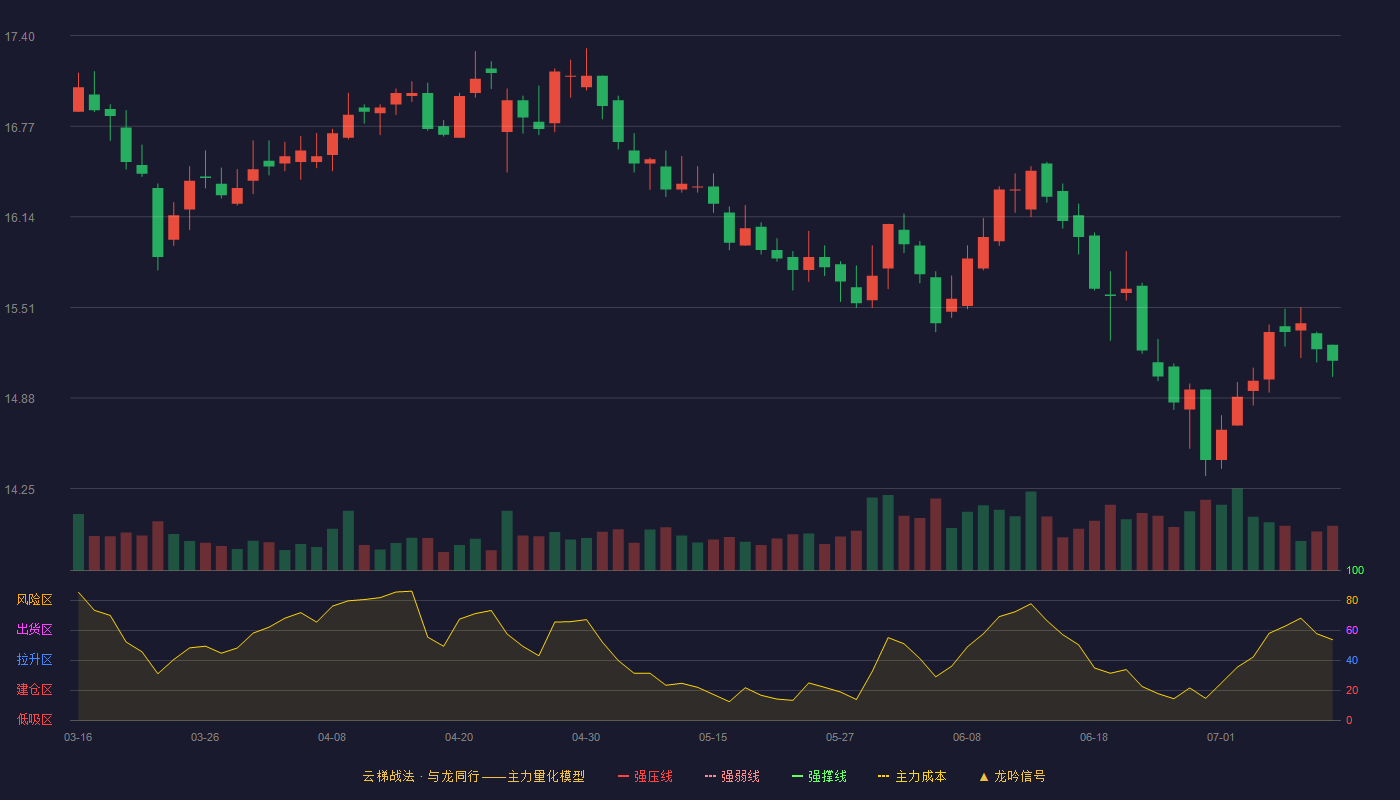Click the green 强撑线 legend line marker

pyautogui.click(x=798, y=776)
